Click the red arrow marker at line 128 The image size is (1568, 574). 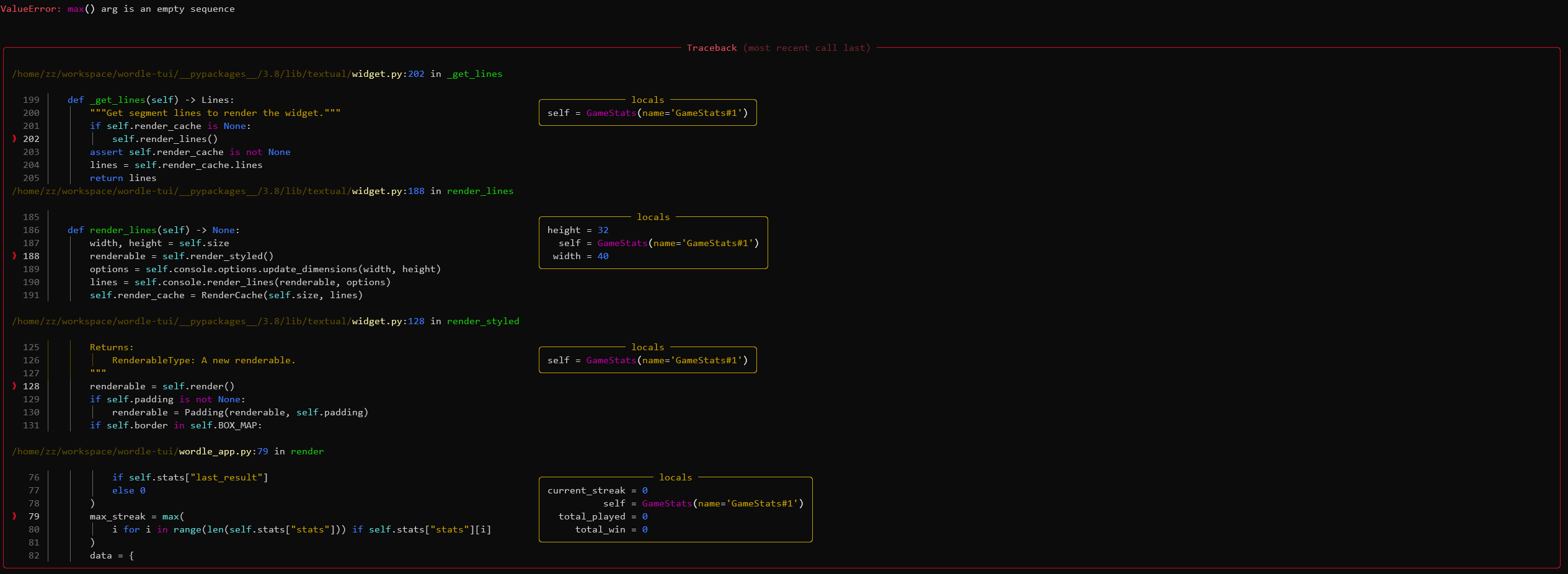14,386
